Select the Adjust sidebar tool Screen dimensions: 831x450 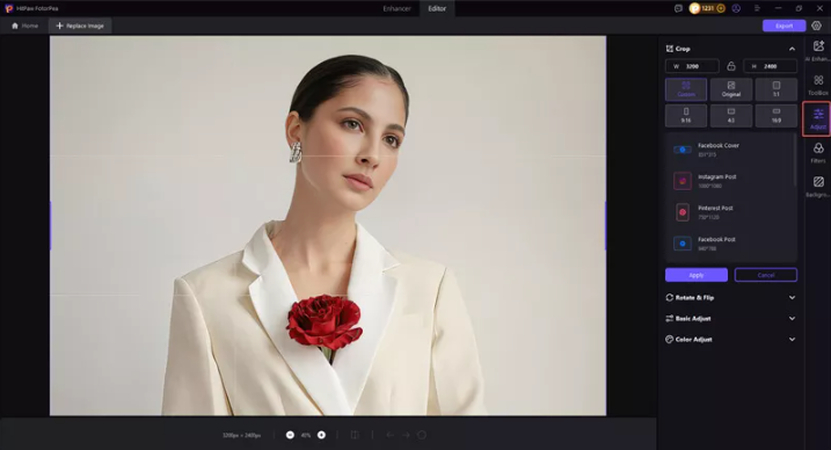pos(818,119)
